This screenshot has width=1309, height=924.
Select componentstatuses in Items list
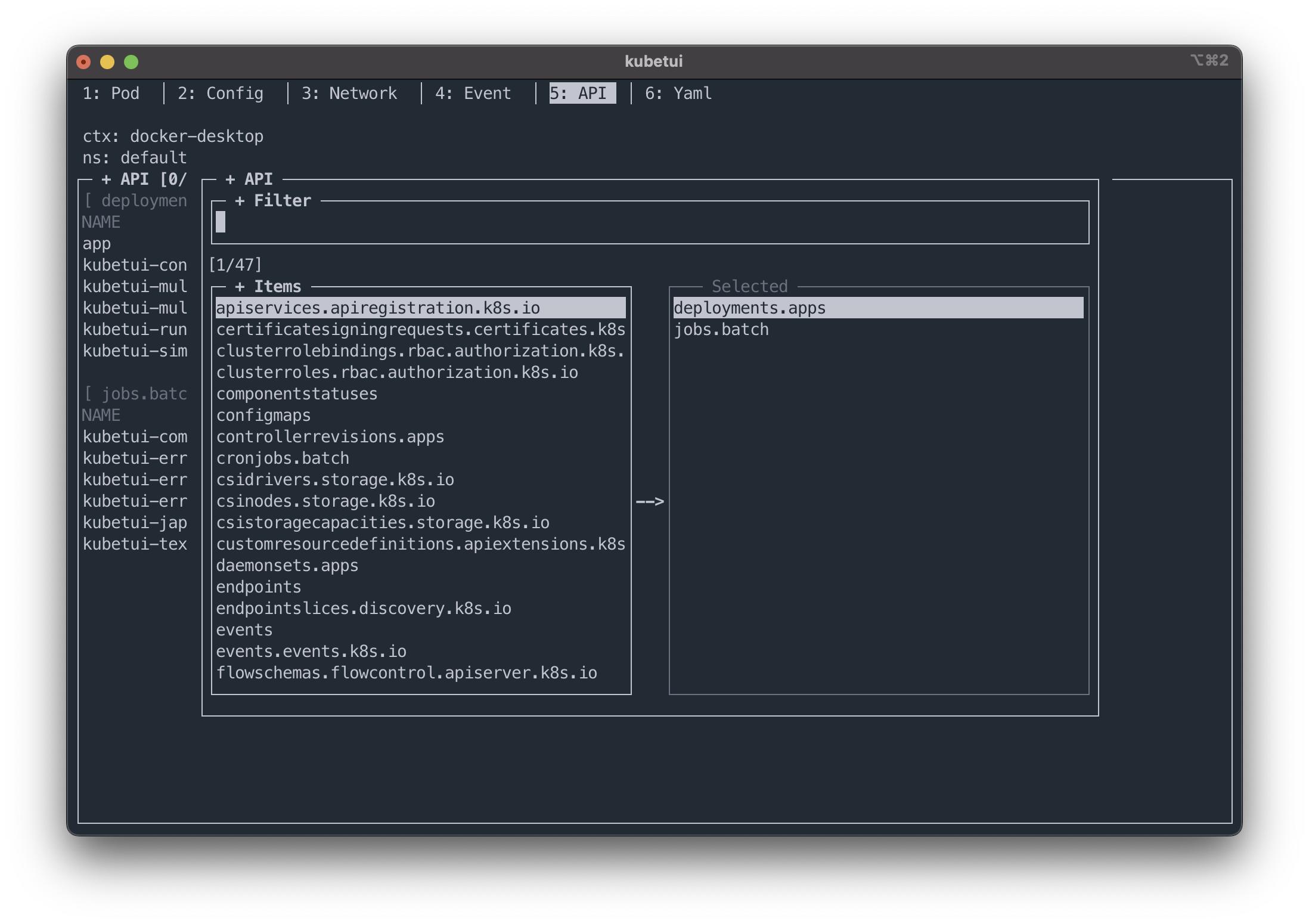pos(297,394)
